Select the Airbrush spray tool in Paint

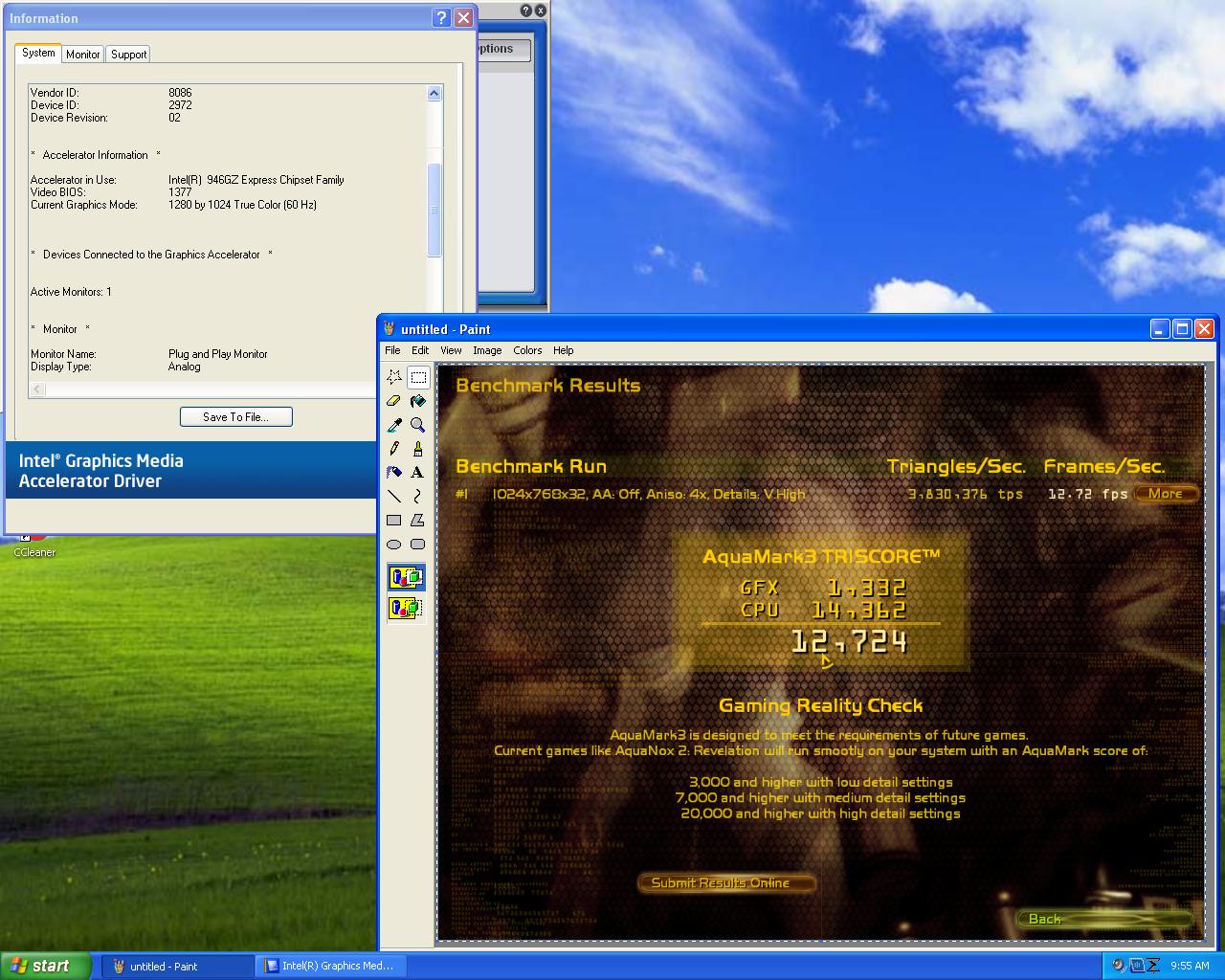pyautogui.click(x=394, y=473)
